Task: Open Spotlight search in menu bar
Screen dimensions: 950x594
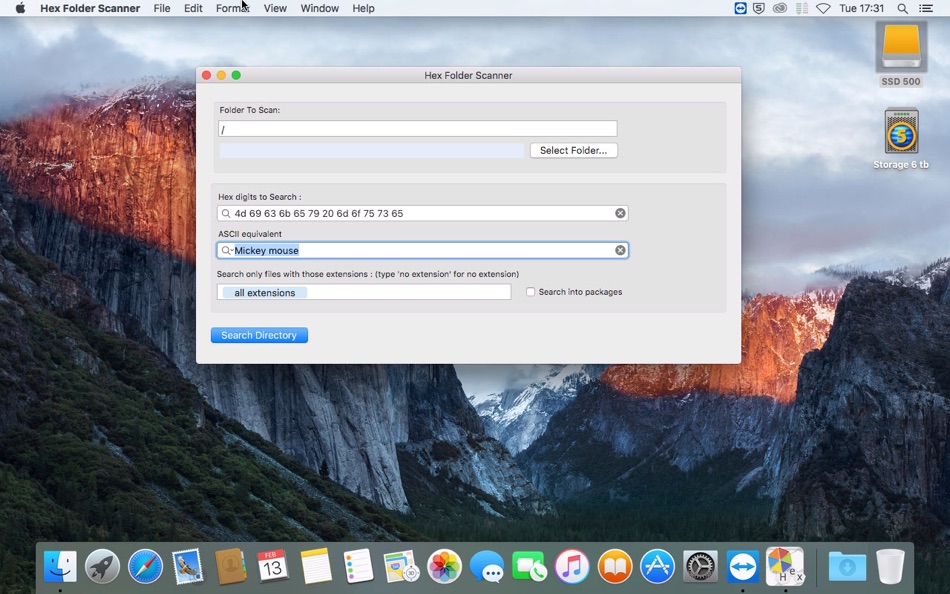Action: click(902, 8)
